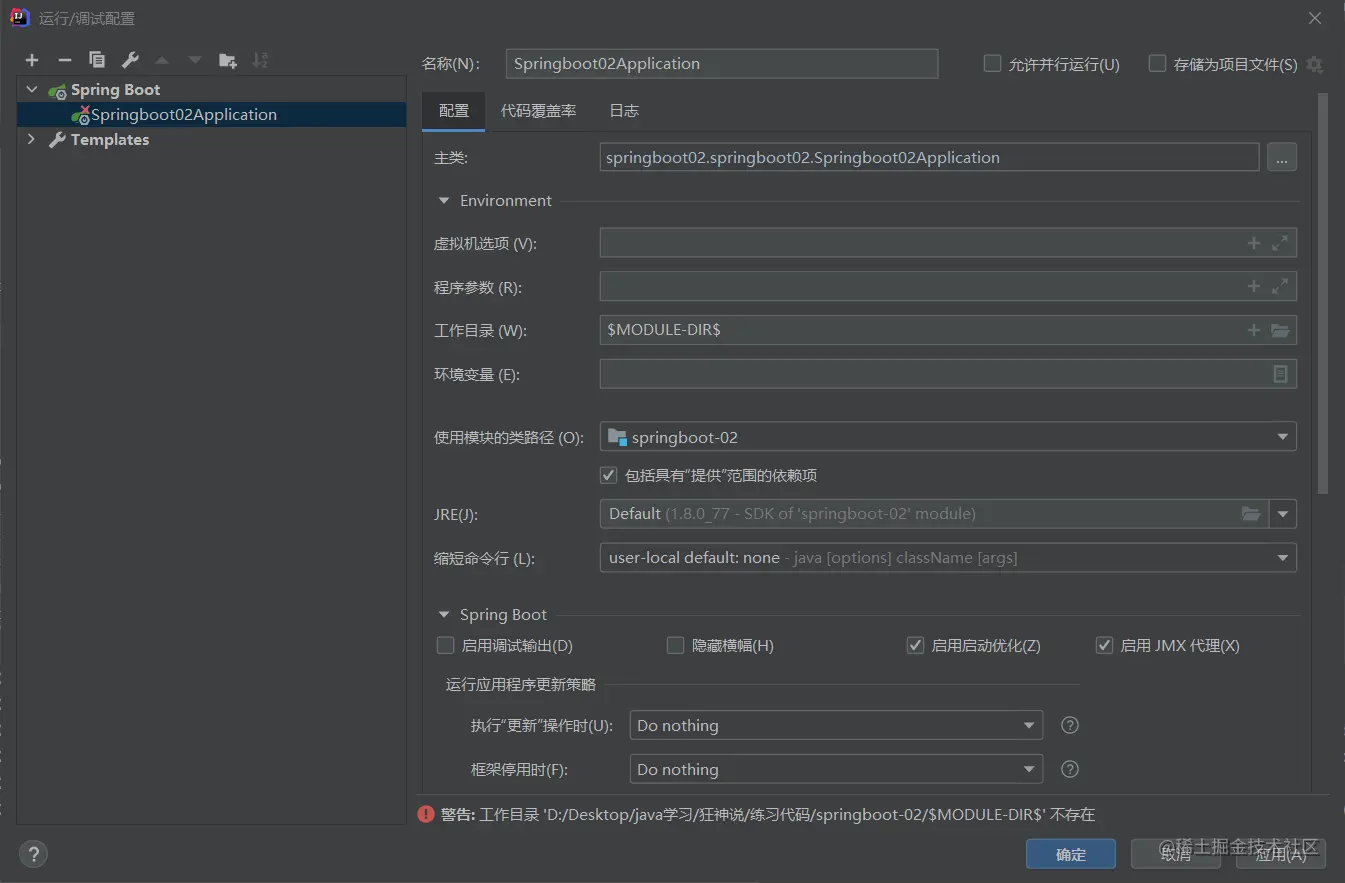Viewport: 1345px width, 883px height.
Task: Open the edit templates wrench in the toolbar
Action: pos(130,61)
